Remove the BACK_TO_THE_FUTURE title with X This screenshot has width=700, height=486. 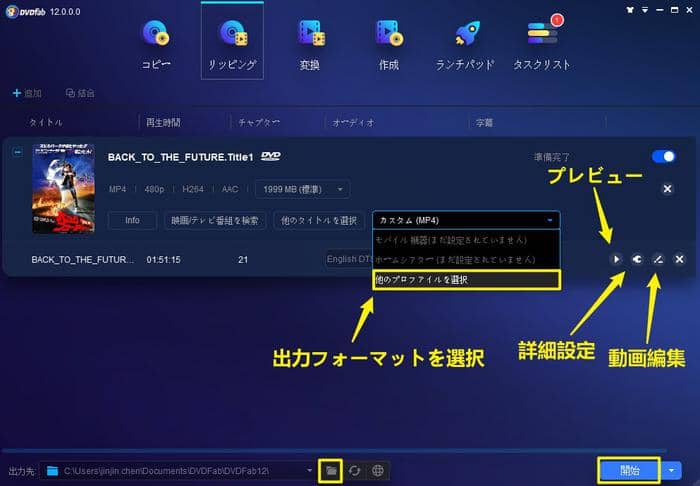point(667,189)
